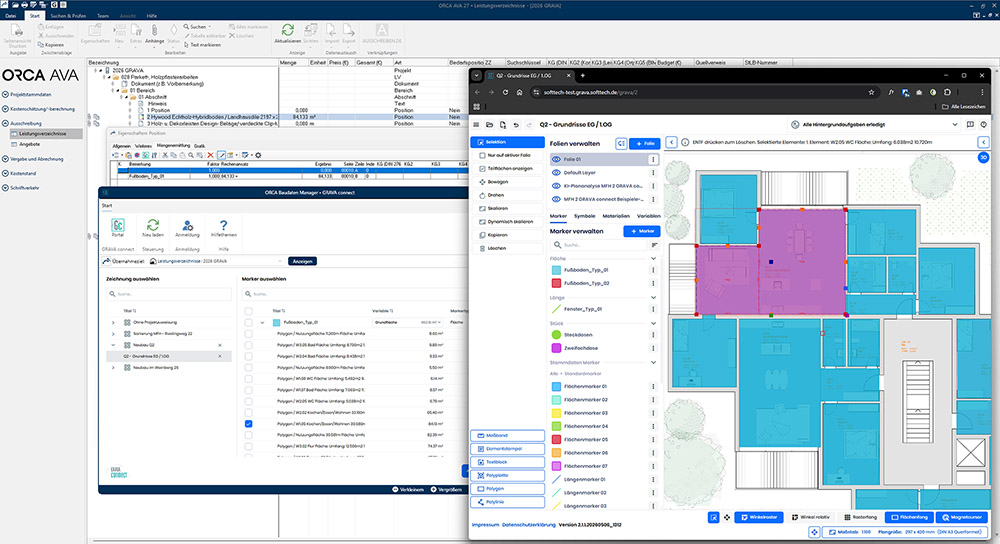Activate the Textblock tool

click(508, 462)
